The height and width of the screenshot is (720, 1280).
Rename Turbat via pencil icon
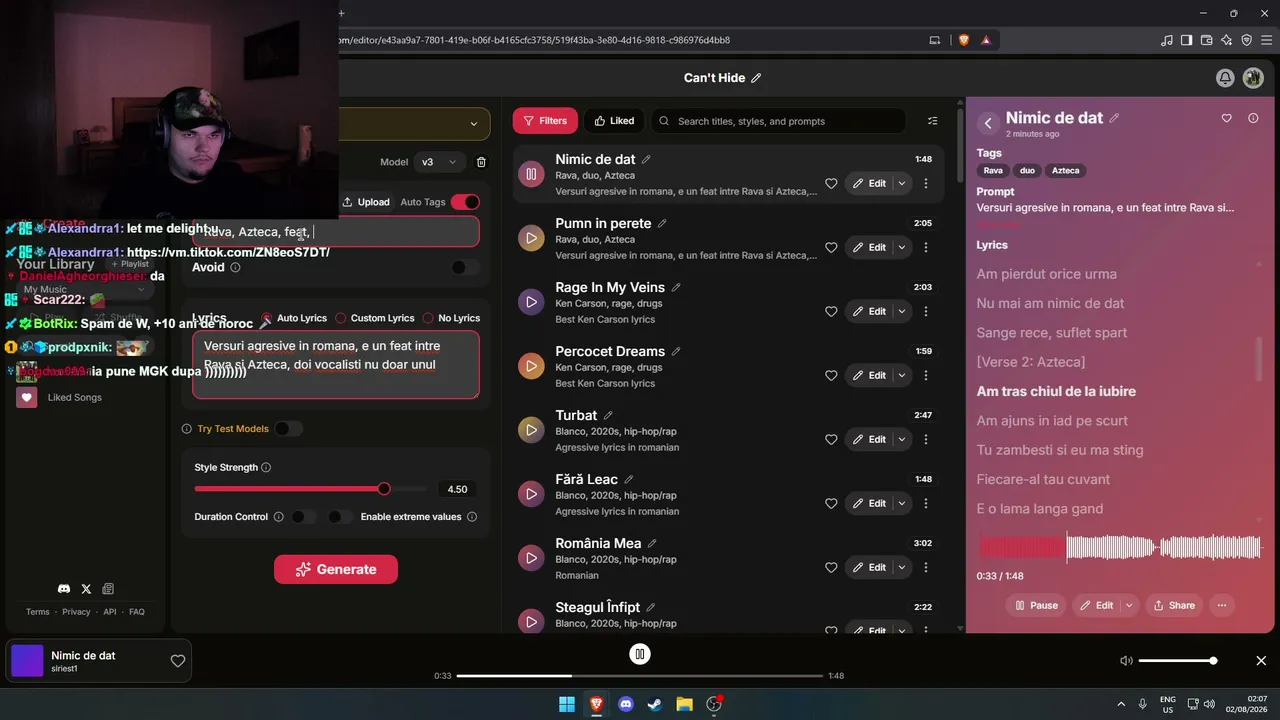[x=608, y=415]
